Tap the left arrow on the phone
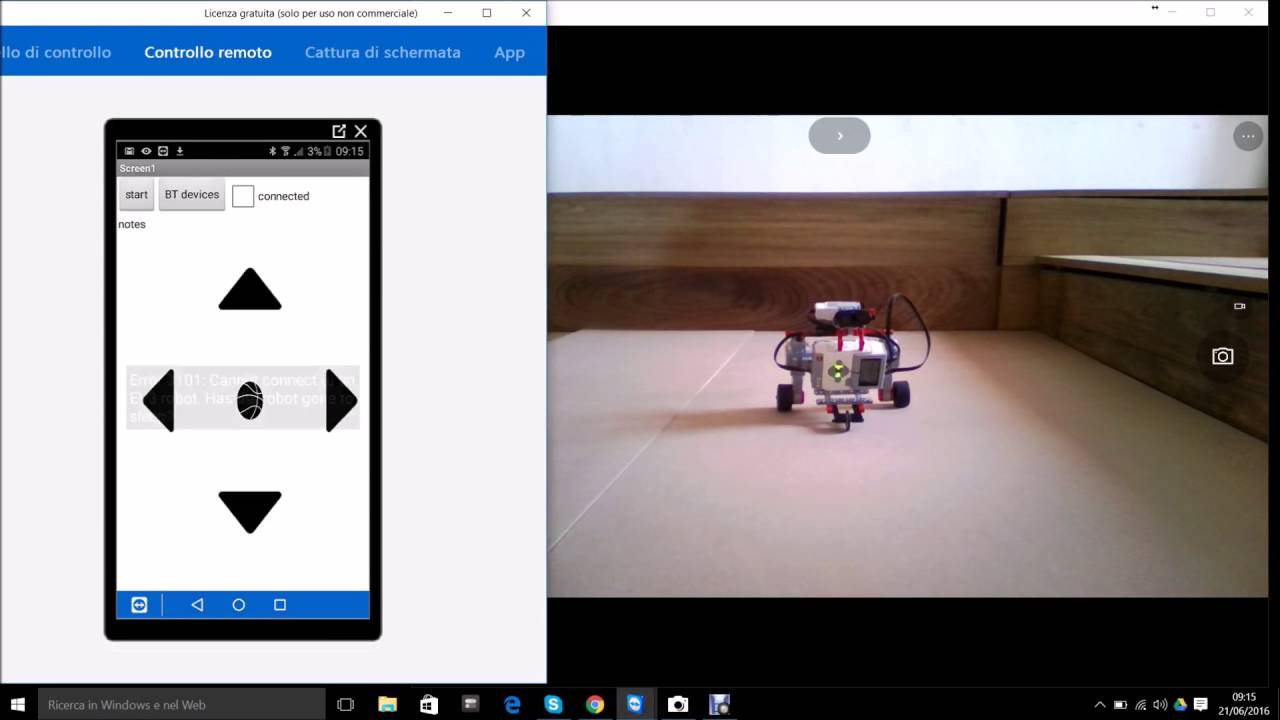 160,401
